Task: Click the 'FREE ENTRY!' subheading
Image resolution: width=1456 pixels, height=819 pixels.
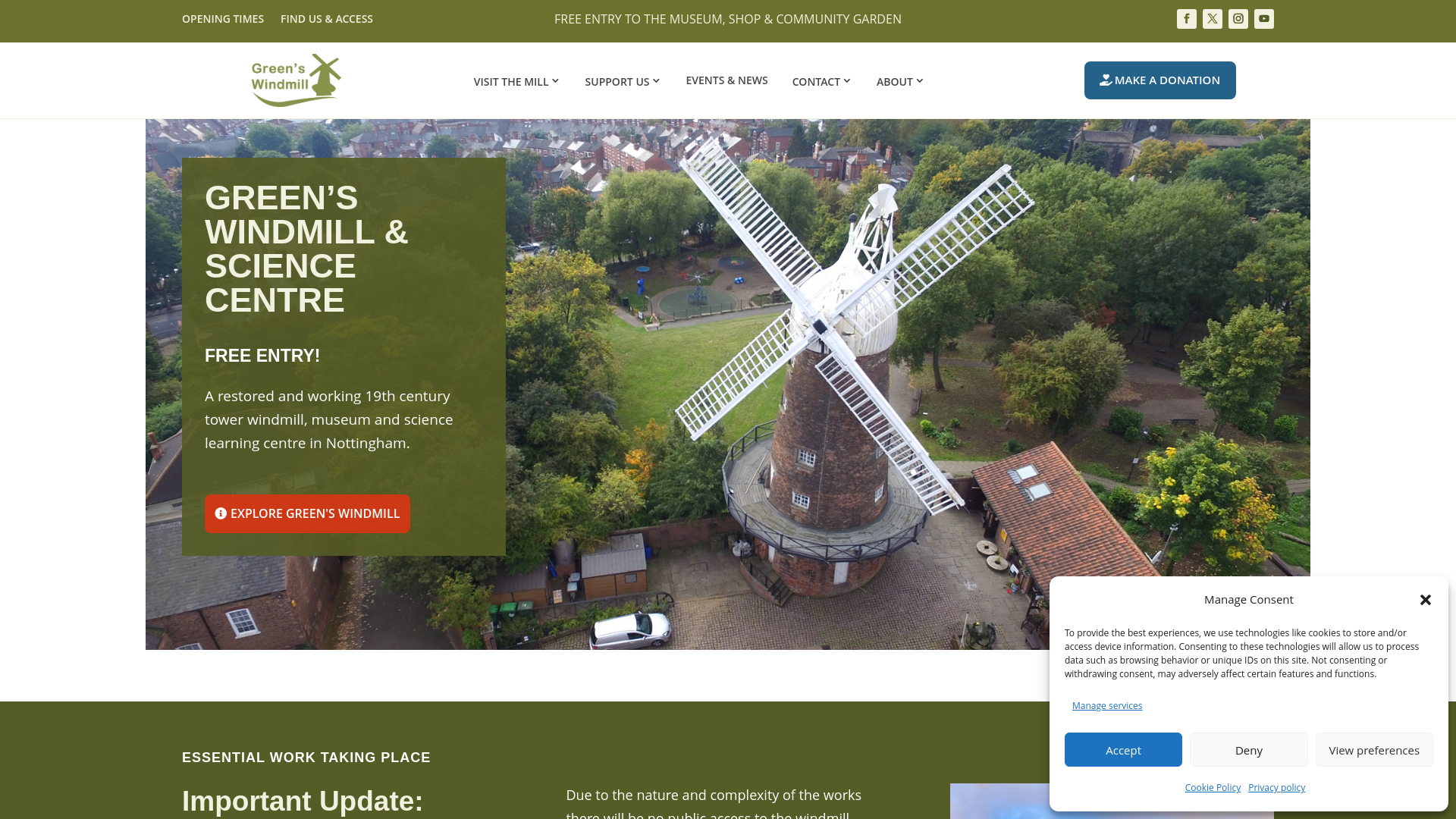Action: pos(262,356)
